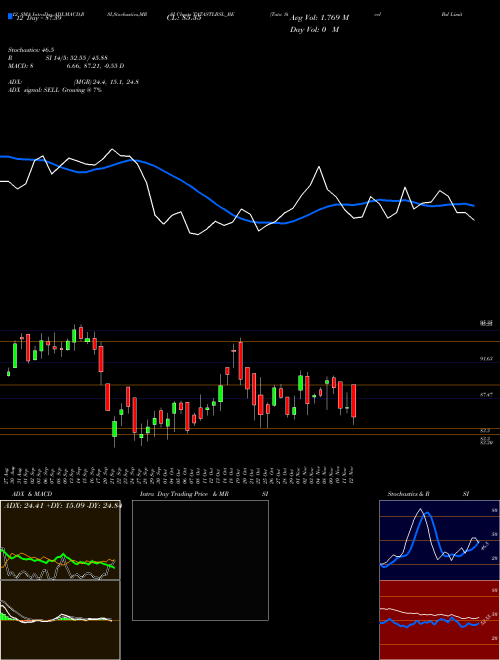Click the 91.63 price axis label

pos(486,359)
